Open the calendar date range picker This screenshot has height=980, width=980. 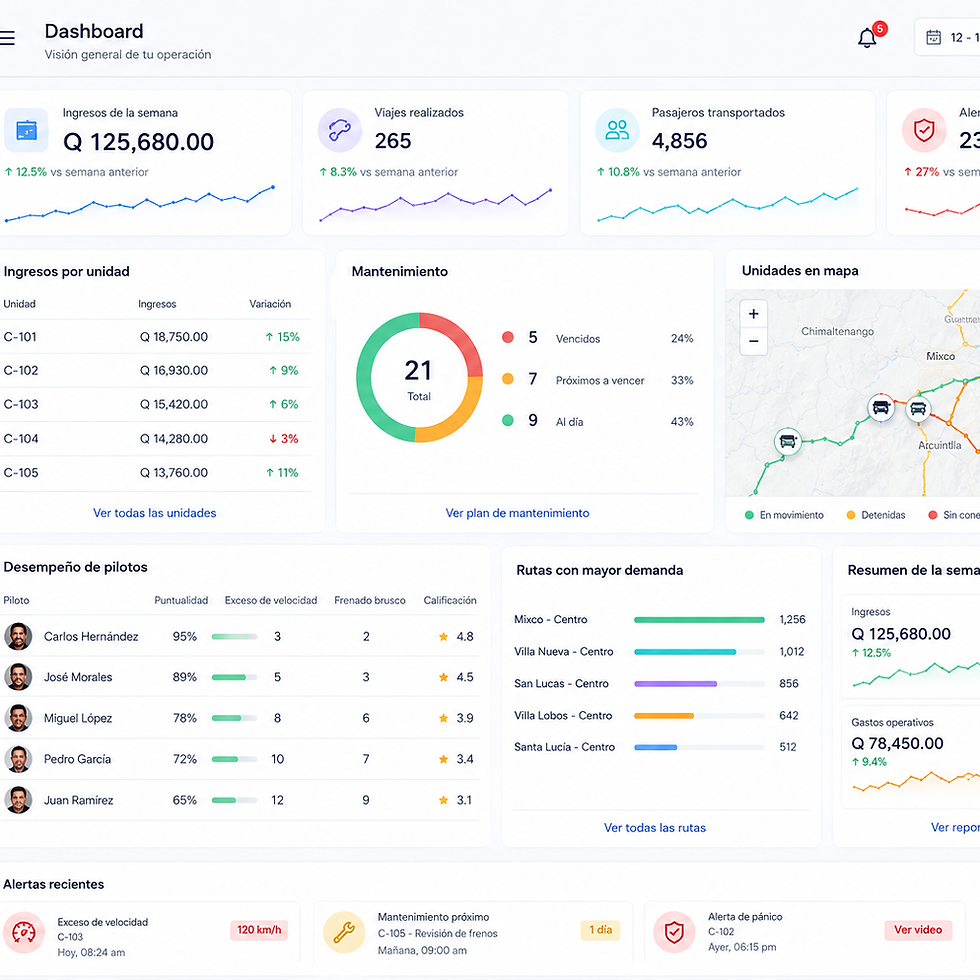948,38
